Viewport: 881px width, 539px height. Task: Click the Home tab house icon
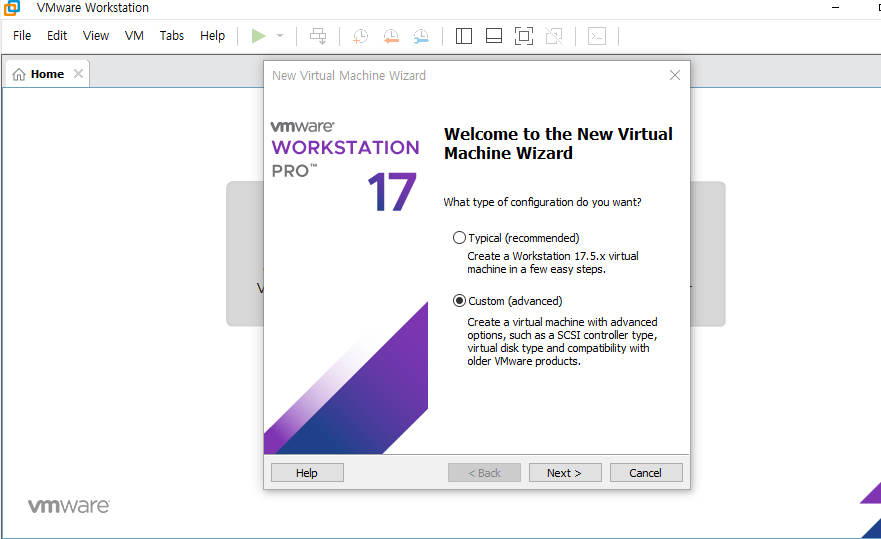pyautogui.click(x=19, y=74)
